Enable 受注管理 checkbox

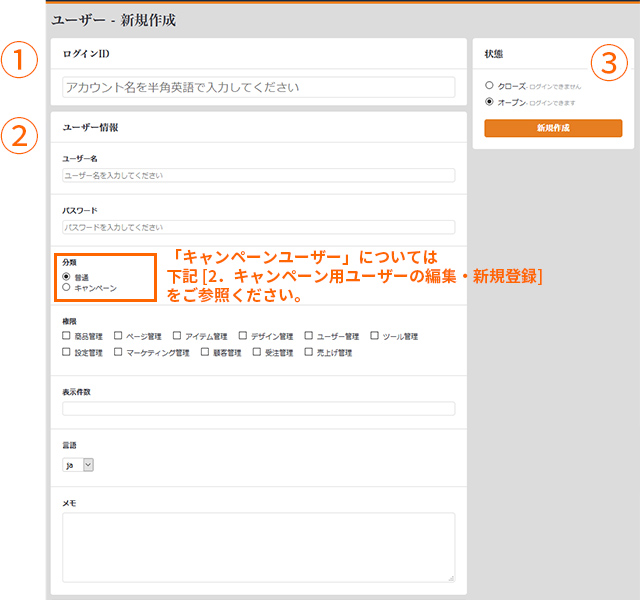pyautogui.click(x=257, y=353)
